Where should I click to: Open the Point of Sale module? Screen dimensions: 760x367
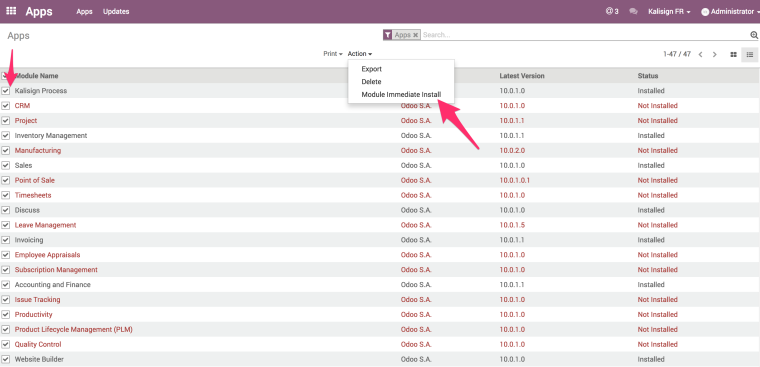380,180
